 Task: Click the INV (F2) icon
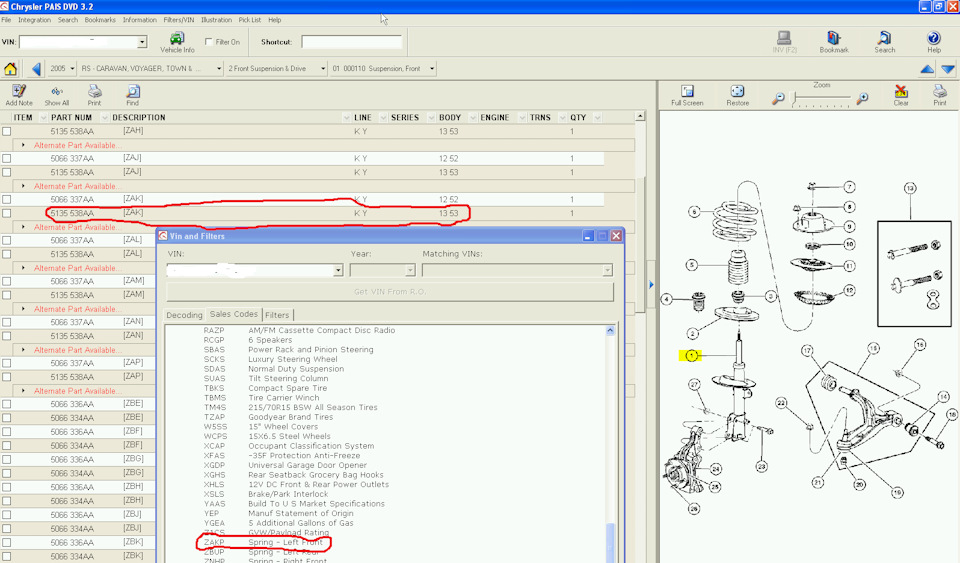point(784,42)
